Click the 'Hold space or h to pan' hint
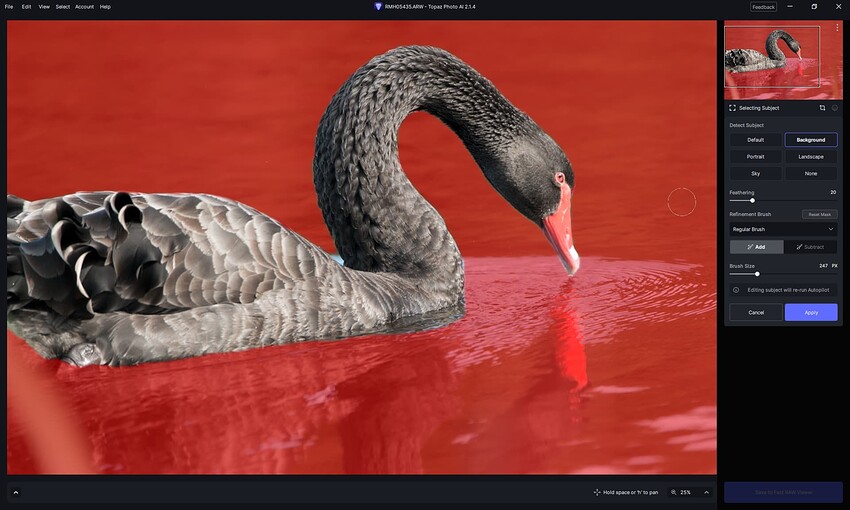The height and width of the screenshot is (510, 850). [x=630, y=492]
